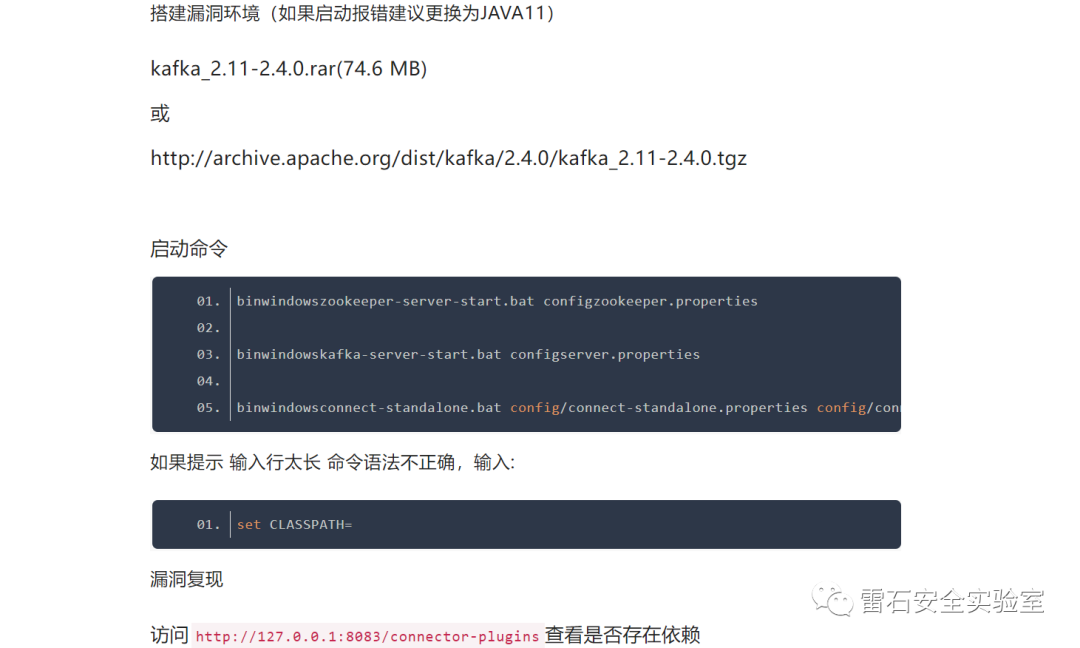The width and height of the screenshot is (1080, 648).
Task: Click the 漏洞复现 heading
Action: pos(187,579)
